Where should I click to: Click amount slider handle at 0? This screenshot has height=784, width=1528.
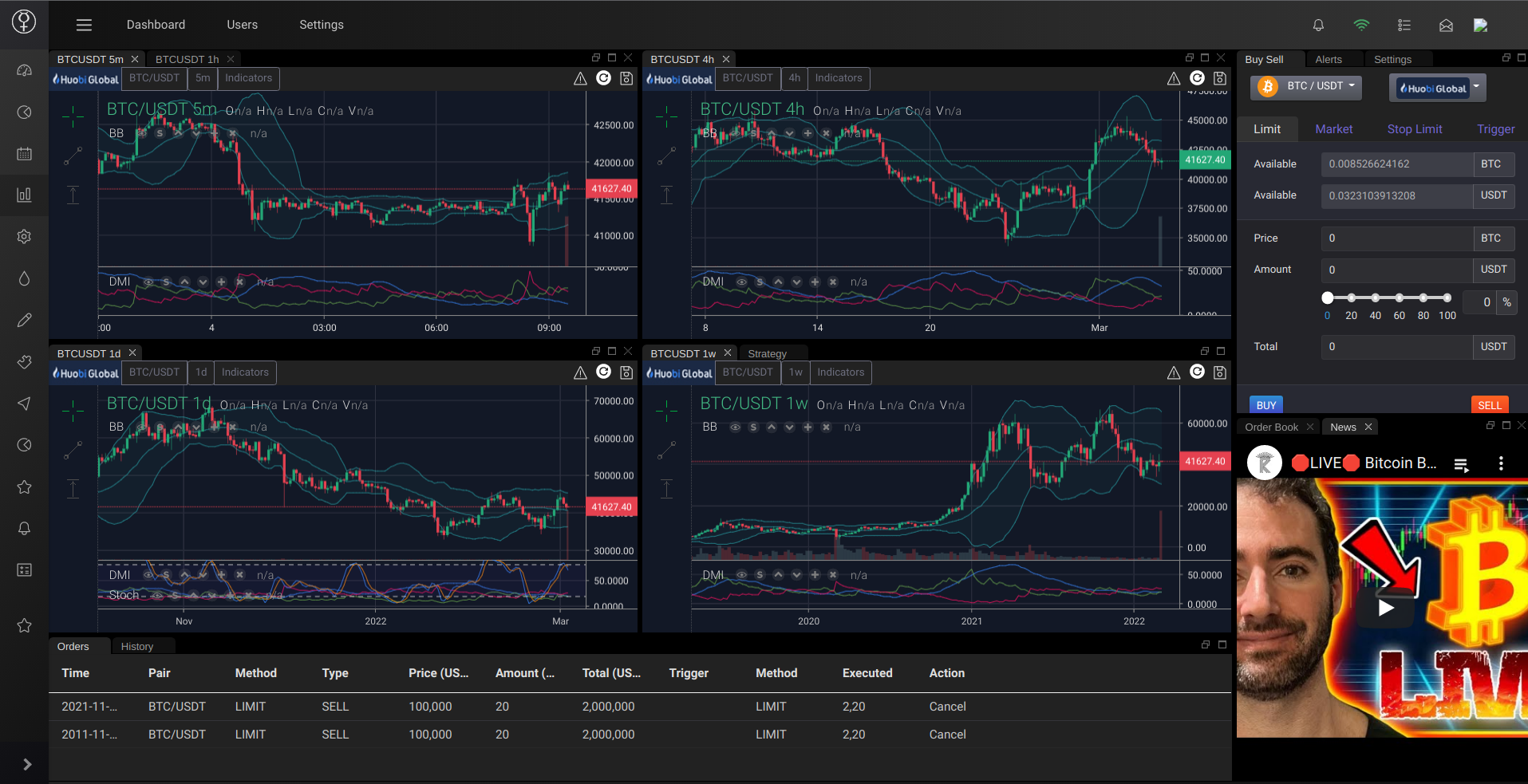(x=1328, y=297)
